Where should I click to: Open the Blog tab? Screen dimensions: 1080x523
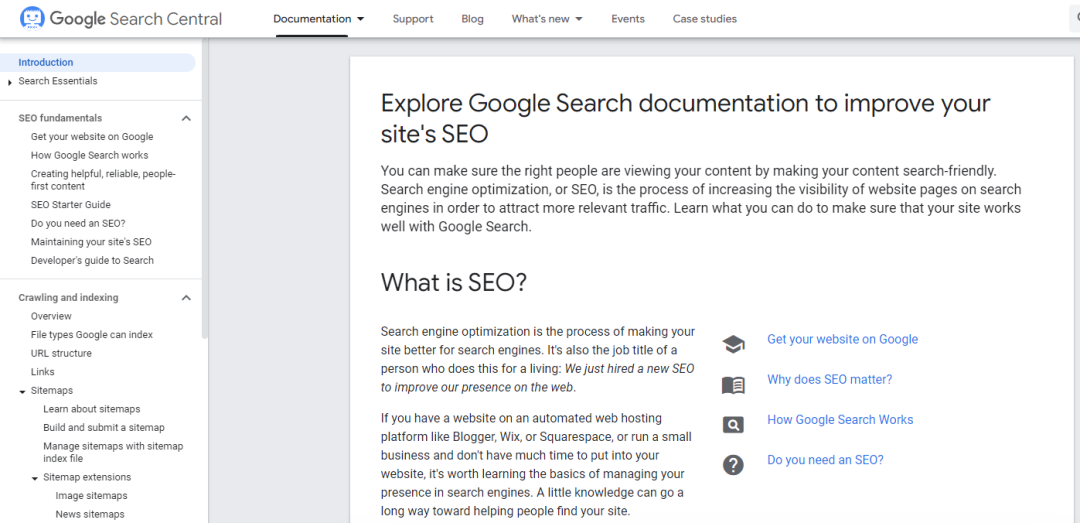coord(472,19)
